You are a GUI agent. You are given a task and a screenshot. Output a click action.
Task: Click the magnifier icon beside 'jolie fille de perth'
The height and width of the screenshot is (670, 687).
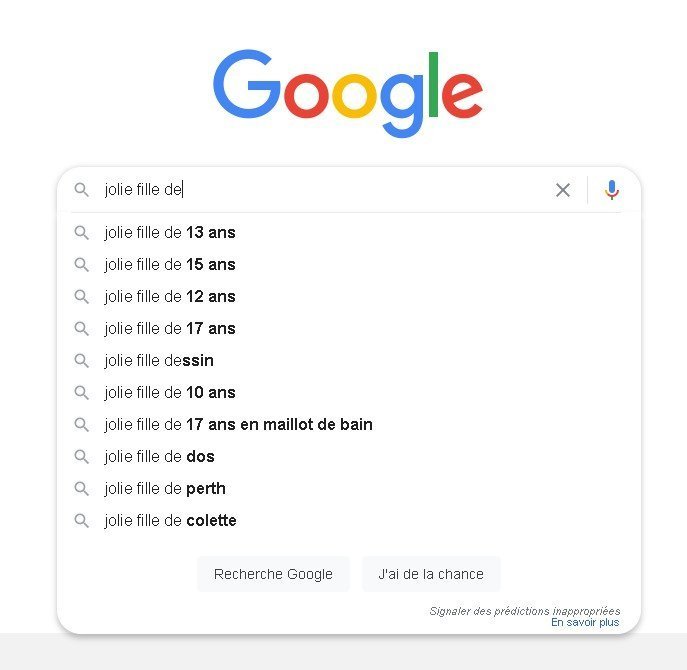pyautogui.click(x=82, y=488)
